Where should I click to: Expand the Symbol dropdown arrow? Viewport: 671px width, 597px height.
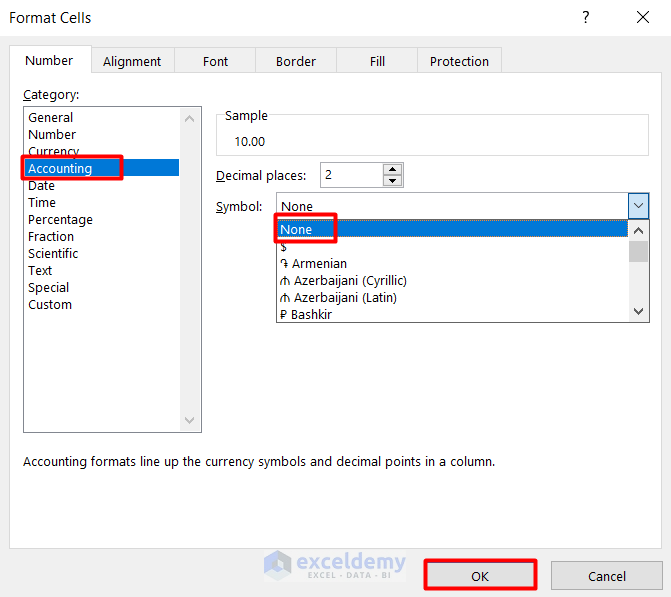[x=639, y=206]
